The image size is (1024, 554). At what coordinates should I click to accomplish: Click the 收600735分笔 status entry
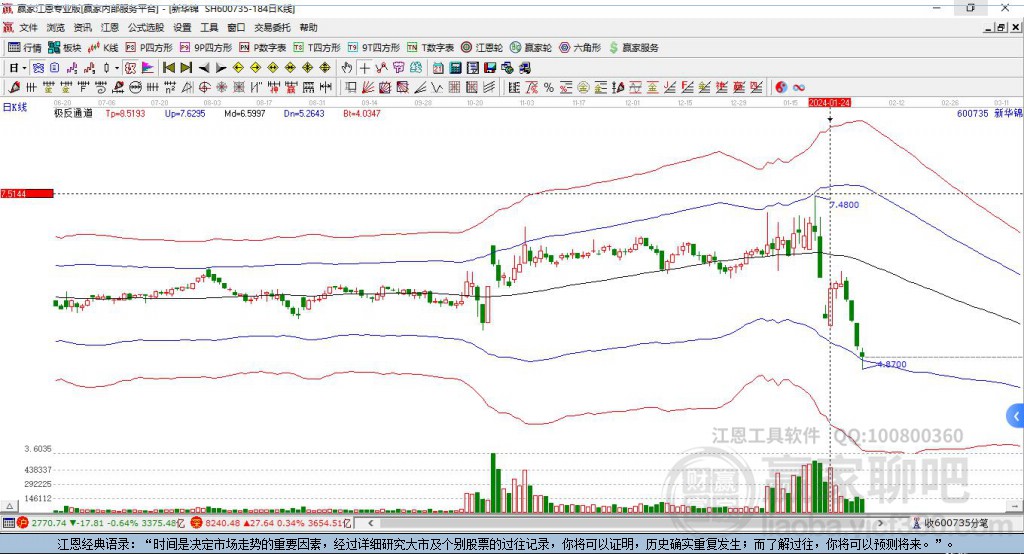(950, 523)
